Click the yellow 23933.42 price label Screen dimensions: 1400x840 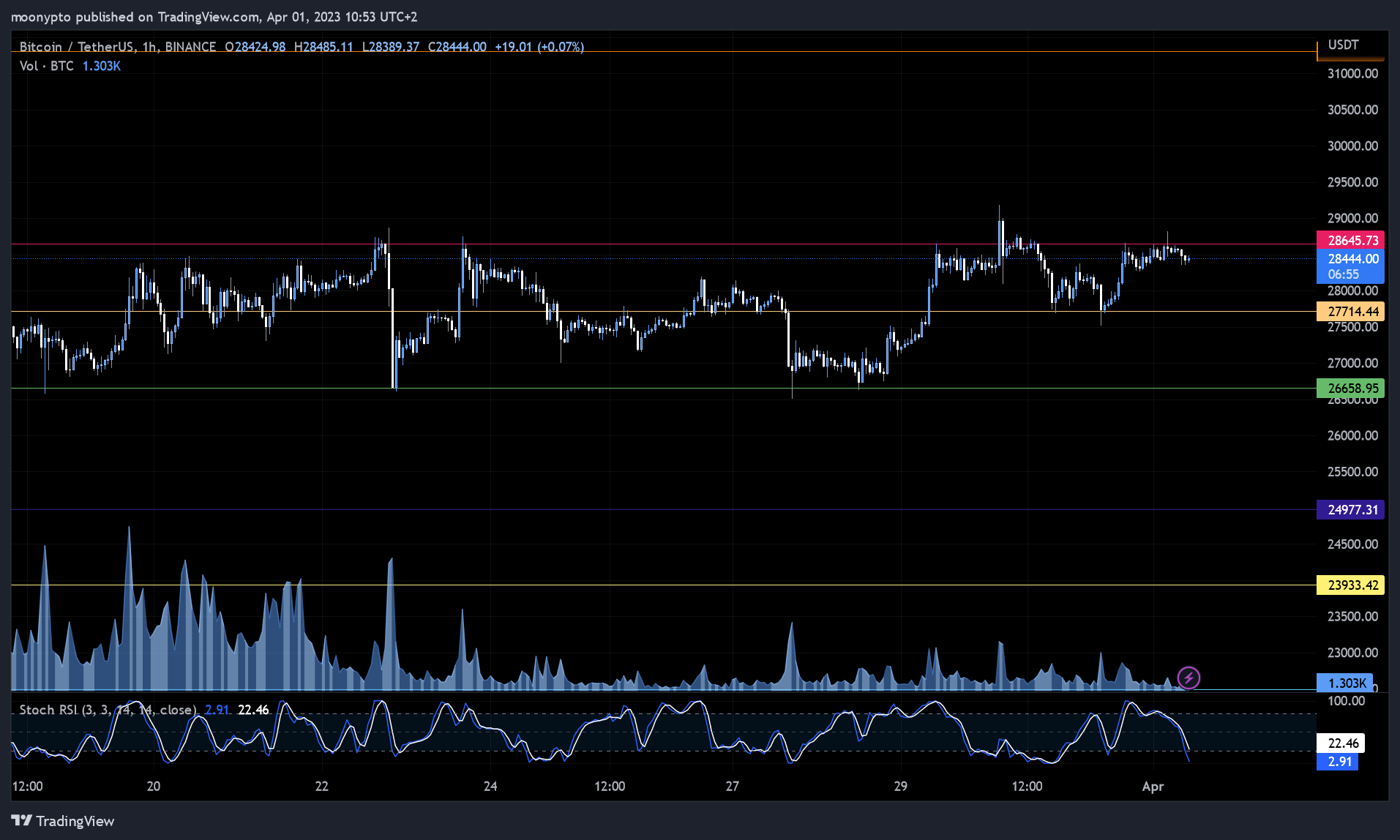[1350, 585]
